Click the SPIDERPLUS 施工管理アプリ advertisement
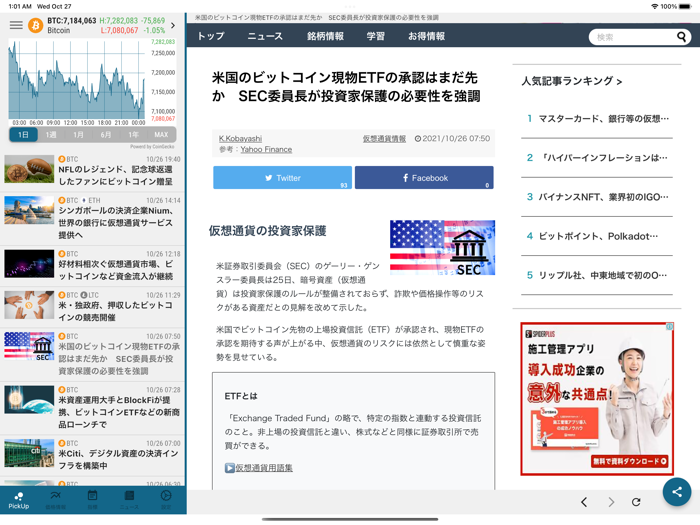 pos(597,399)
